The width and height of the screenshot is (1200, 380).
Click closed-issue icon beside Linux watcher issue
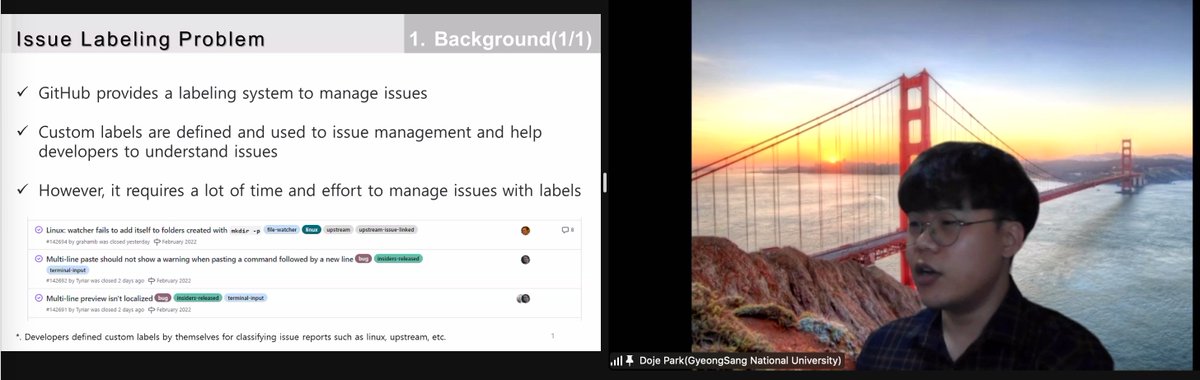point(38,230)
